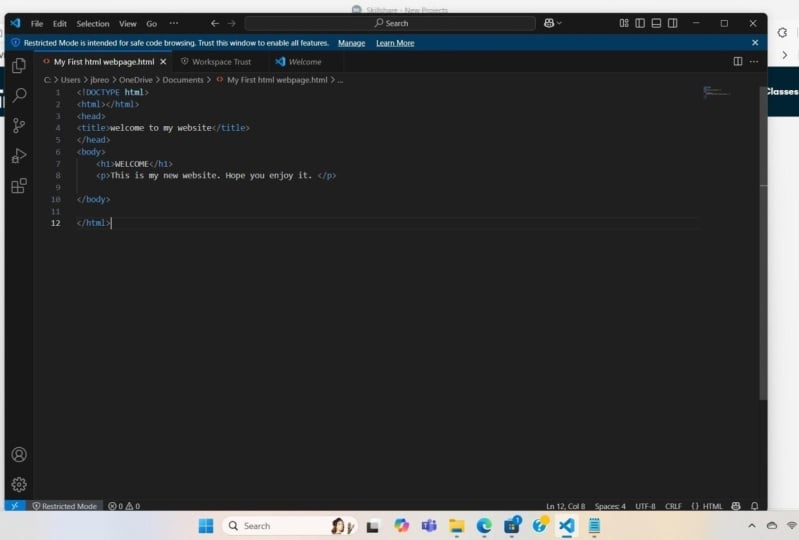Screen dimensions: 799x540
Task: Open the three-dot overflow menu after Go
Action: [174, 23]
